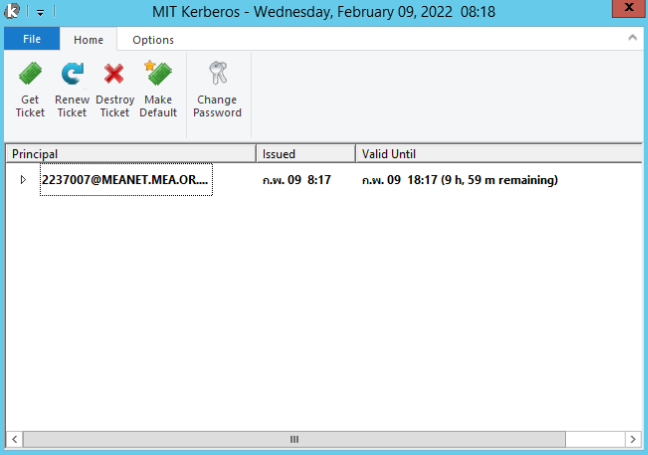The height and width of the screenshot is (455, 648).
Task: Select the 2237007@MEANET.MEA.OR principal entry
Action: (x=125, y=180)
